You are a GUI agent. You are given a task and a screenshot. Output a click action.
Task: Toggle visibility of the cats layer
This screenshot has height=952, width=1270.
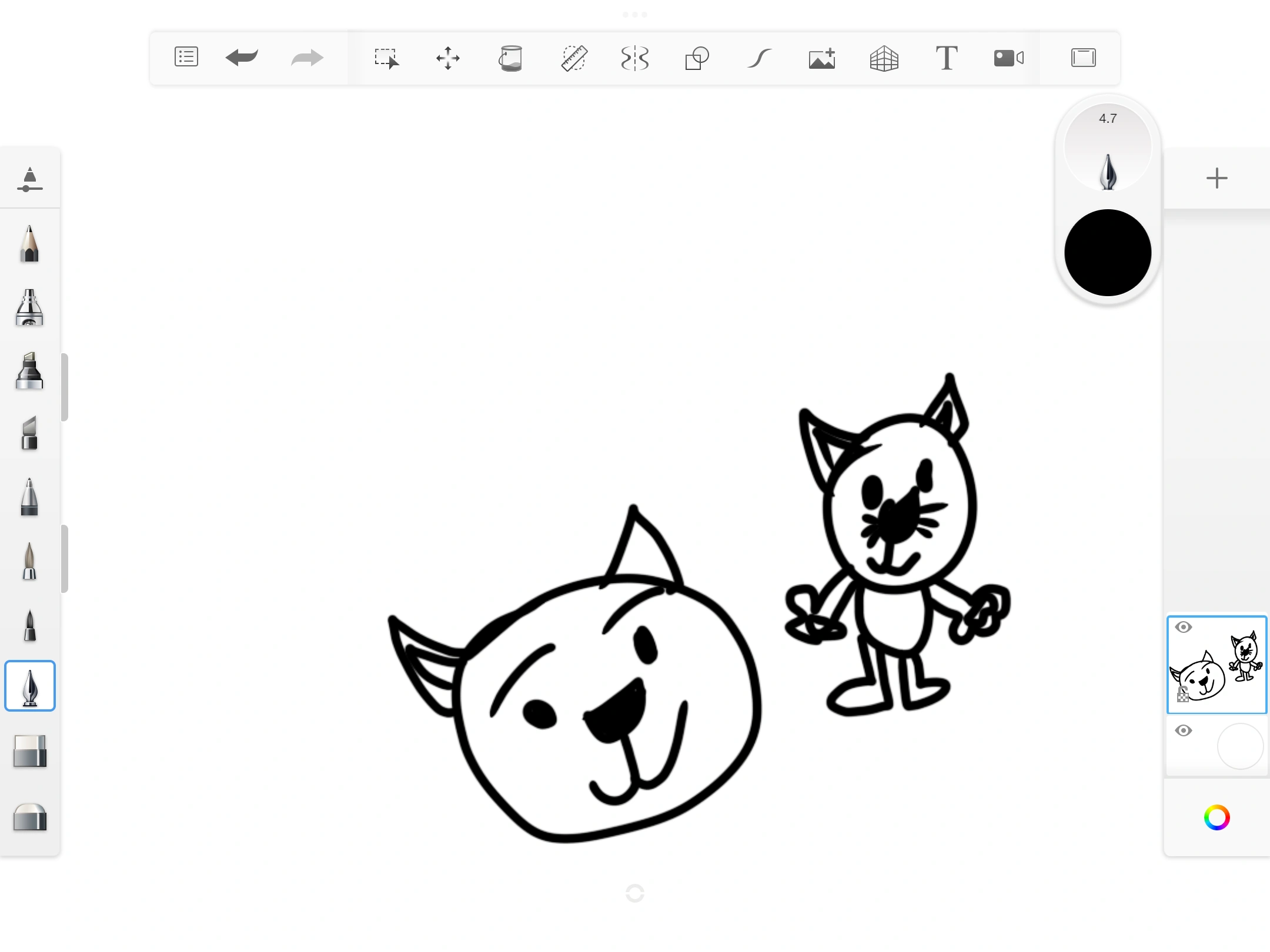coord(1184,627)
